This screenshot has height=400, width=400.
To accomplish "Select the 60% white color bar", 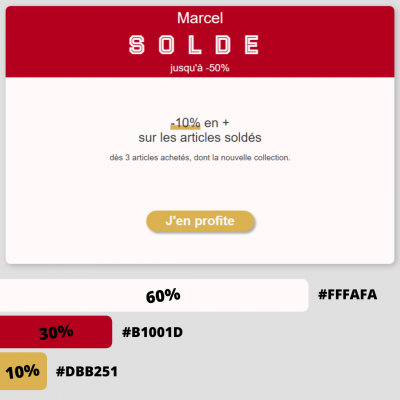I will (154, 295).
